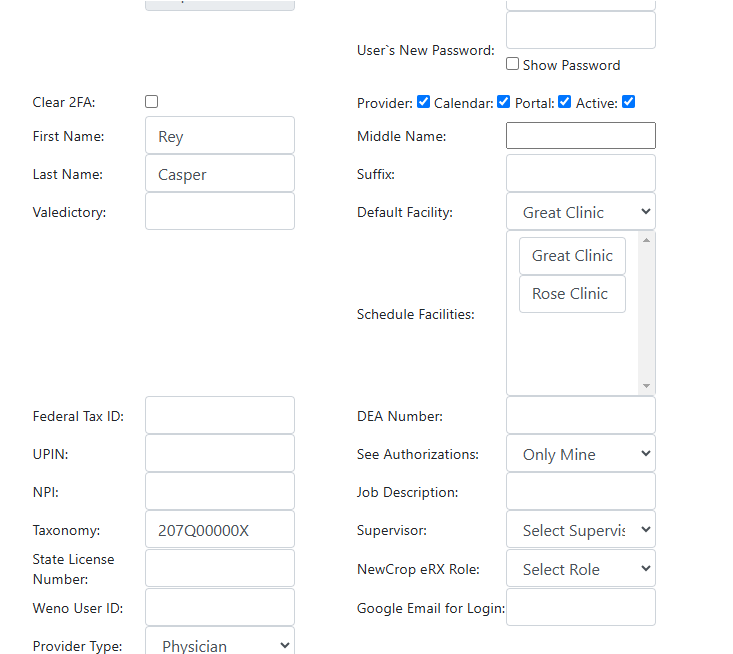
Task: Click the Schedule Facilities scroll up arrow
Action: click(x=647, y=240)
